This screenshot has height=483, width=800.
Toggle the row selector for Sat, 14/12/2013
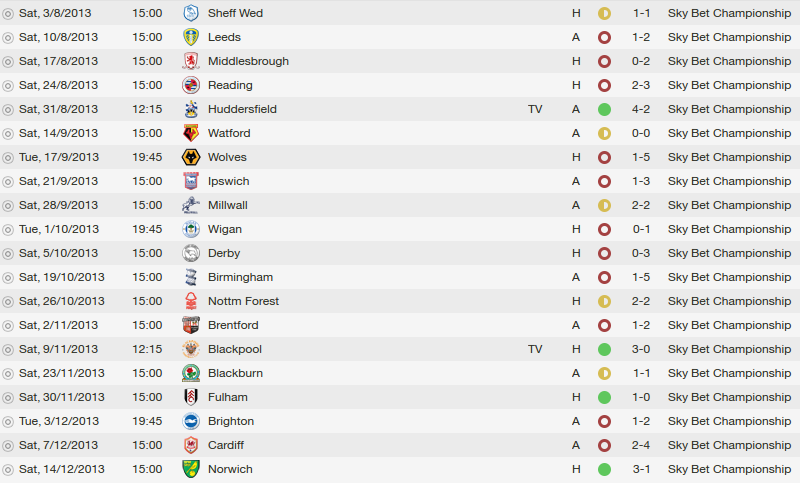8,470
